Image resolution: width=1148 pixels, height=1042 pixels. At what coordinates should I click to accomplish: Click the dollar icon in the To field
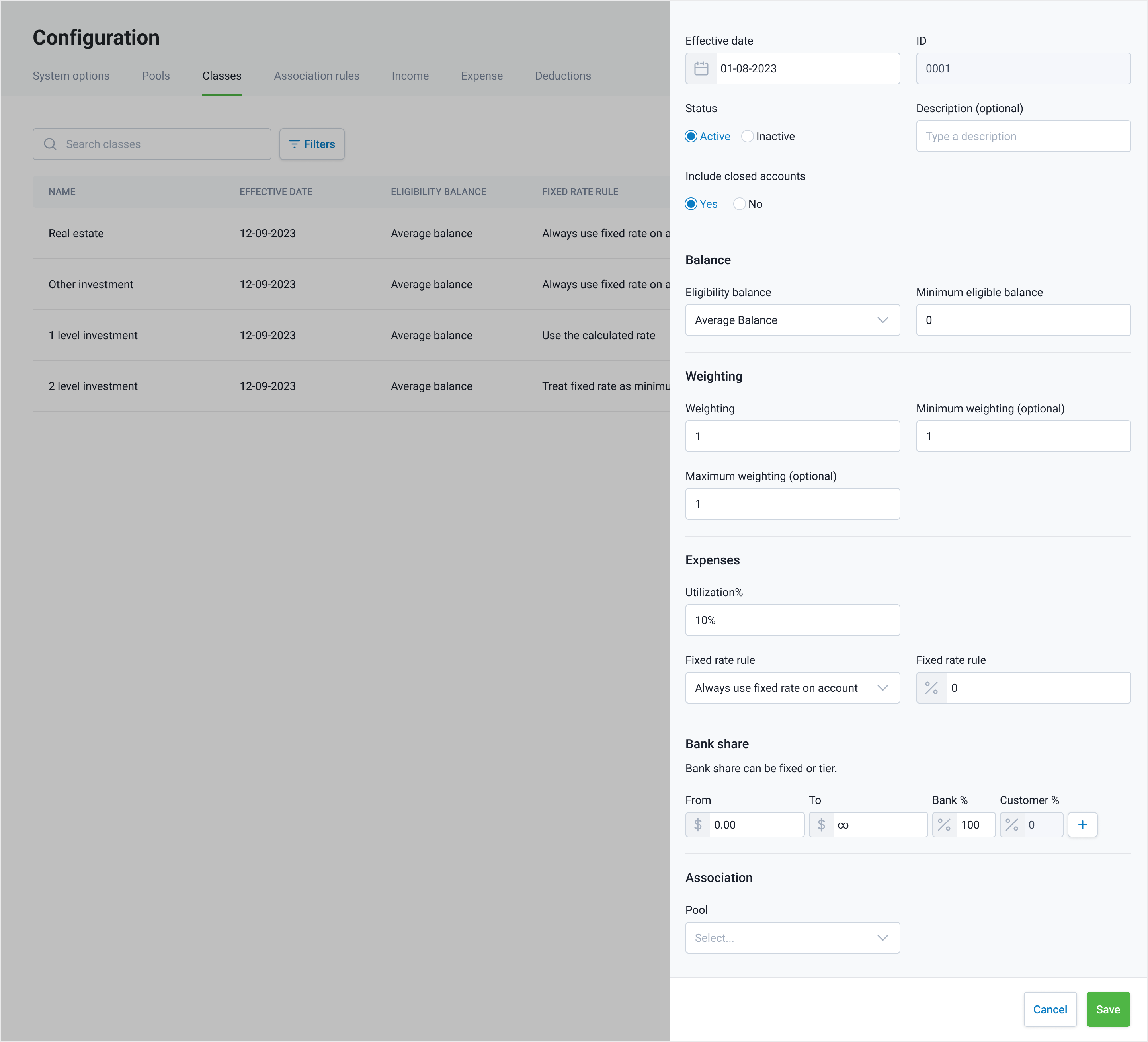(x=821, y=825)
